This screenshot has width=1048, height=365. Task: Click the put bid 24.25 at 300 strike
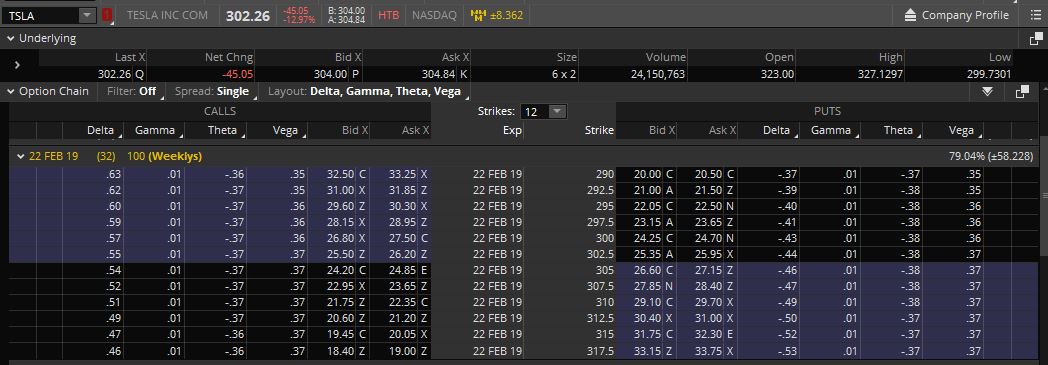(x=648, y=238)
